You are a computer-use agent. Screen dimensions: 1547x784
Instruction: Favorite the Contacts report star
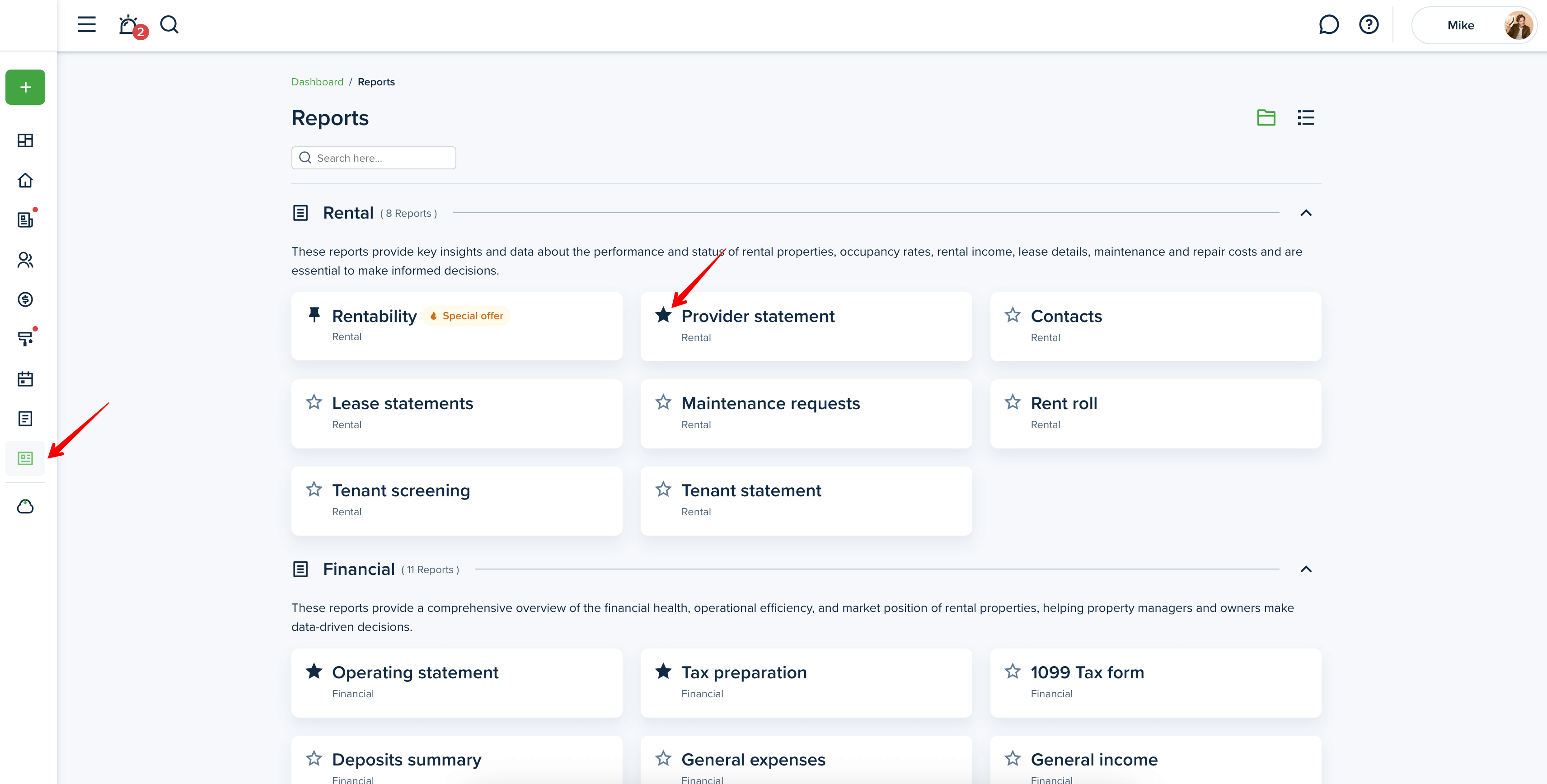[1013, 315]
